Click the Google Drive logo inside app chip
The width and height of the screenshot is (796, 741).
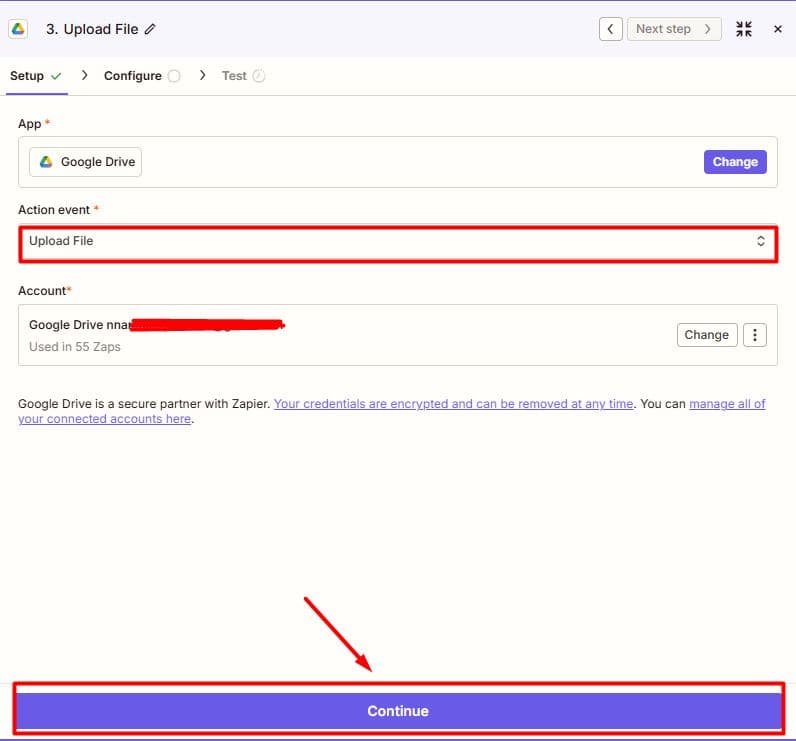coord(46,162)
